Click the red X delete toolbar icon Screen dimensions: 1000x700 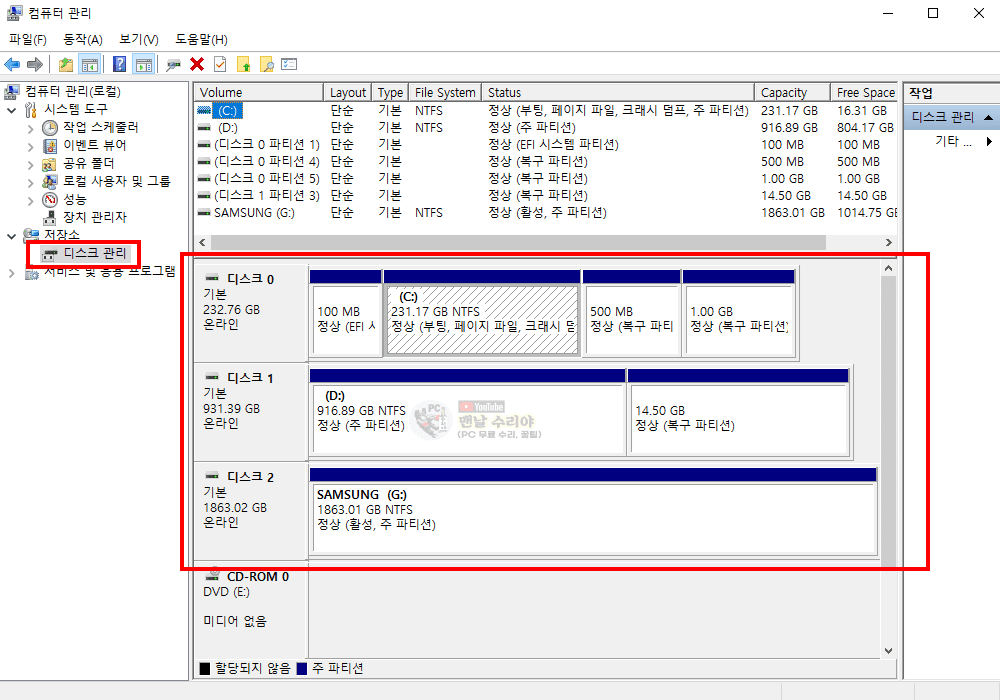click(x=197, y=65)
